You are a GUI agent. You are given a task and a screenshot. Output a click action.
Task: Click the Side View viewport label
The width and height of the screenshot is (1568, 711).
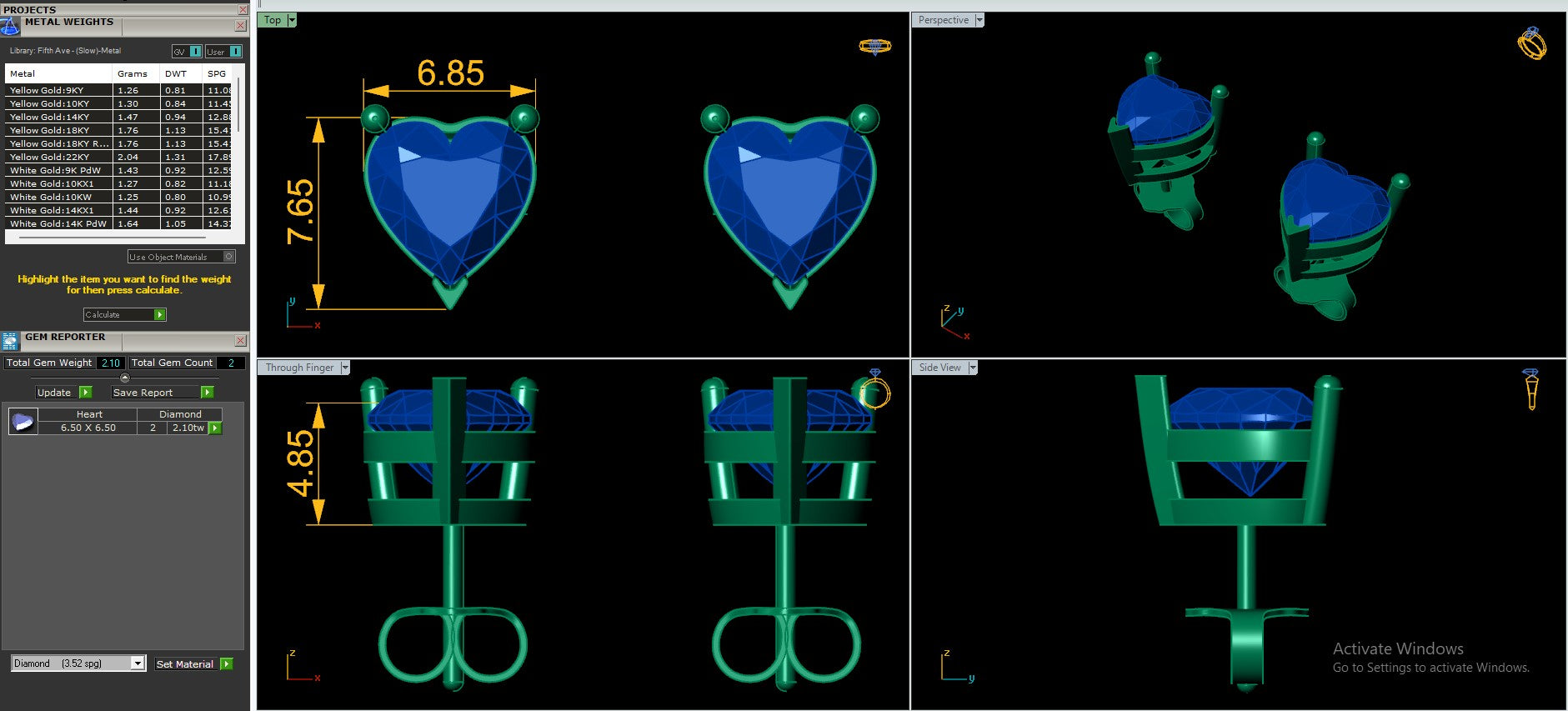[939, 368]
